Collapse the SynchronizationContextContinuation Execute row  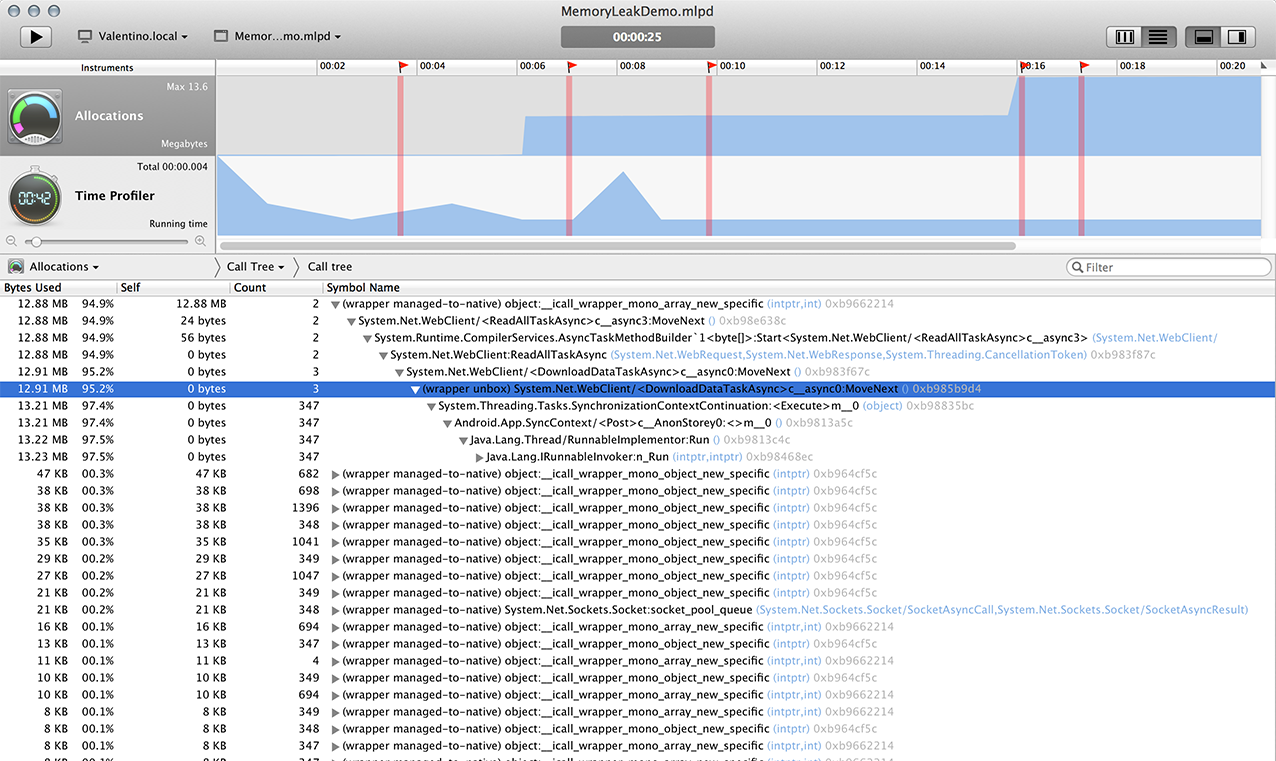(x=432, y=406)
